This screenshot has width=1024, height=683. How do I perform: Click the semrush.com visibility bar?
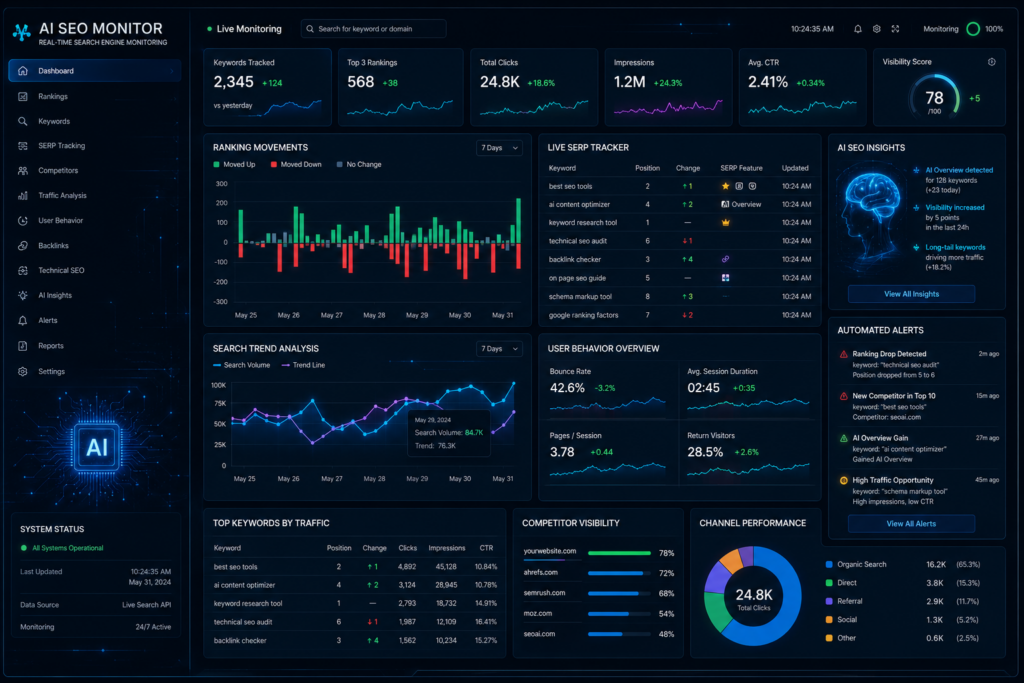coord(619,594)
